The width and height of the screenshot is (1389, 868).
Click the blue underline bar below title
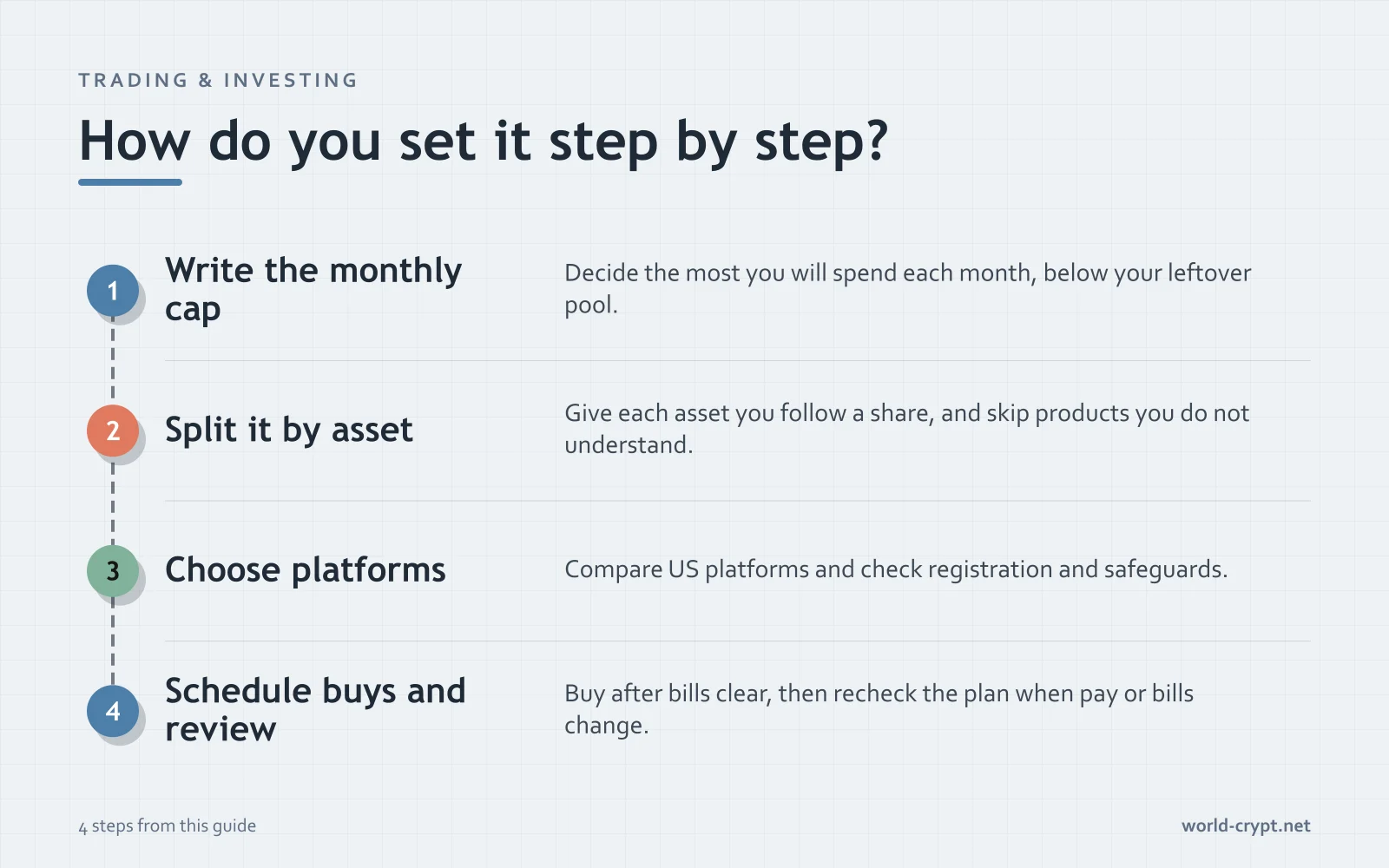pos(130,182)
